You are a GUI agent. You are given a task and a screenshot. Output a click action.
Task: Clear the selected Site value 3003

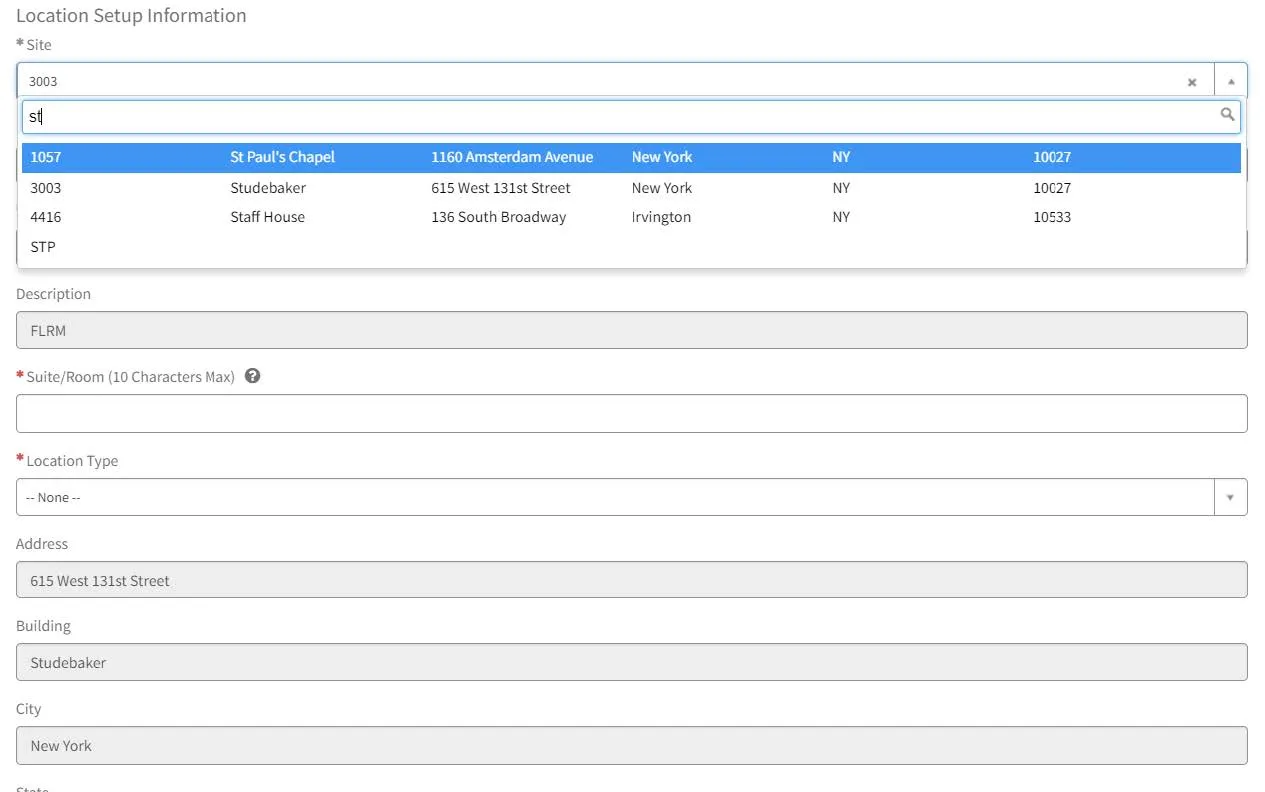[1192, 82]
